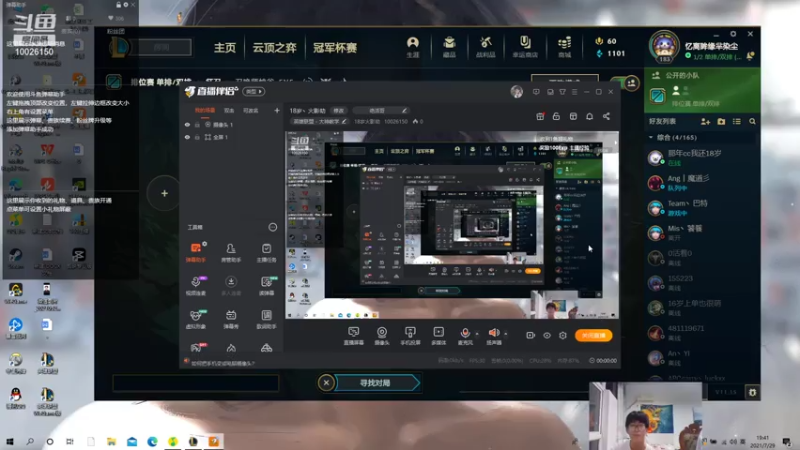This screenshot has height=450, width=800.
Task: Open Microsoft Edge from taskbar
Action: click(x=152, y=441)
